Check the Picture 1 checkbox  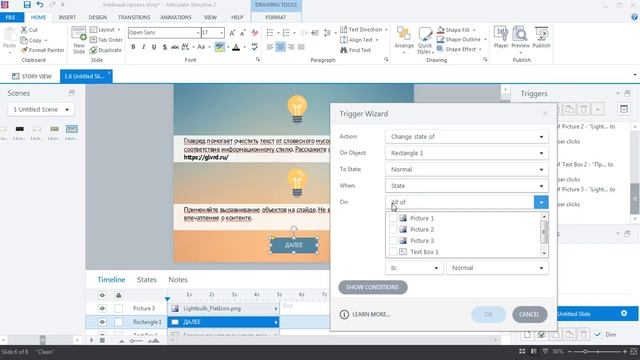[x=393, y=218]
